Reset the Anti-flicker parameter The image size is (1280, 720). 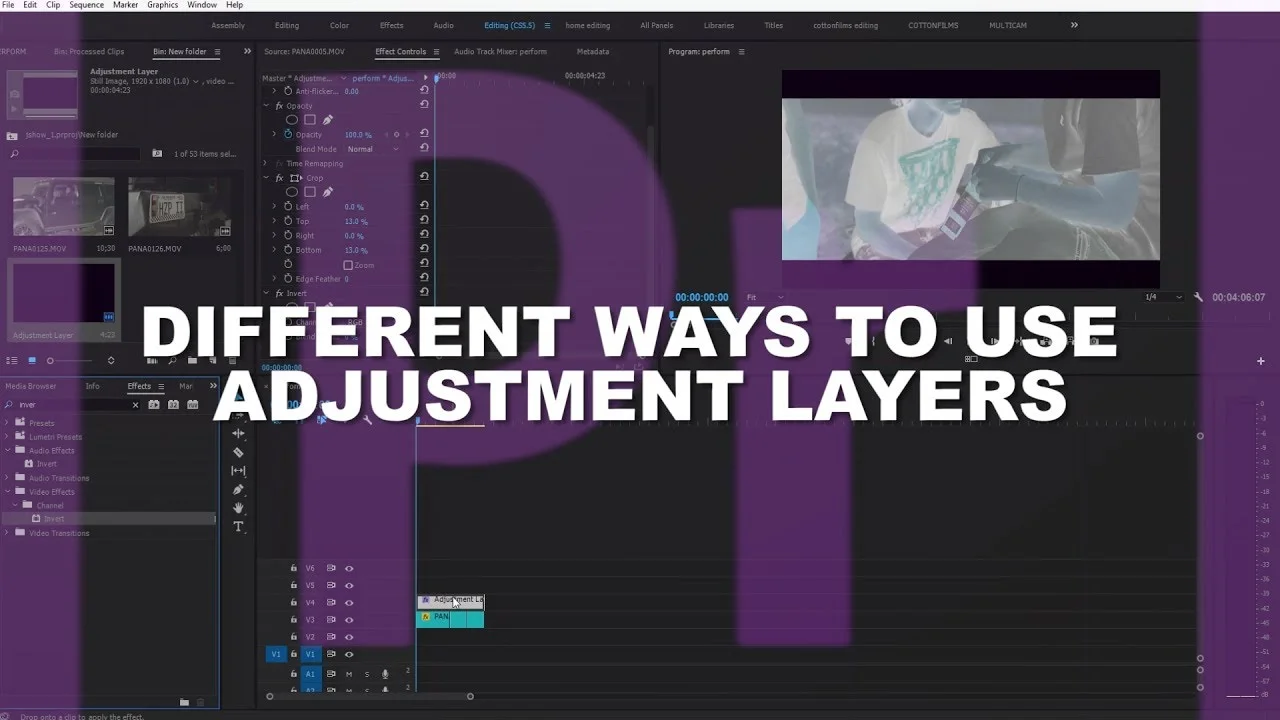[x=424, y=91]
